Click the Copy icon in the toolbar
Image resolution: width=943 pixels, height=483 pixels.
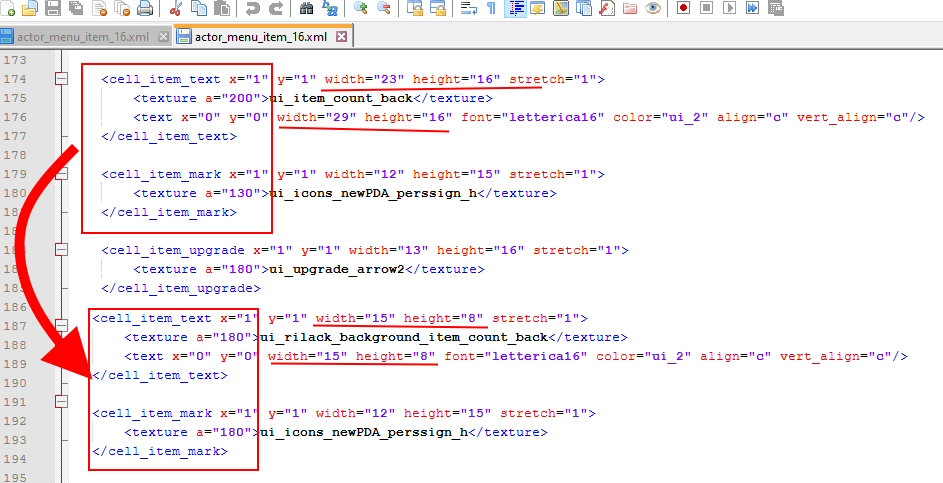click(x=199, y=8)
